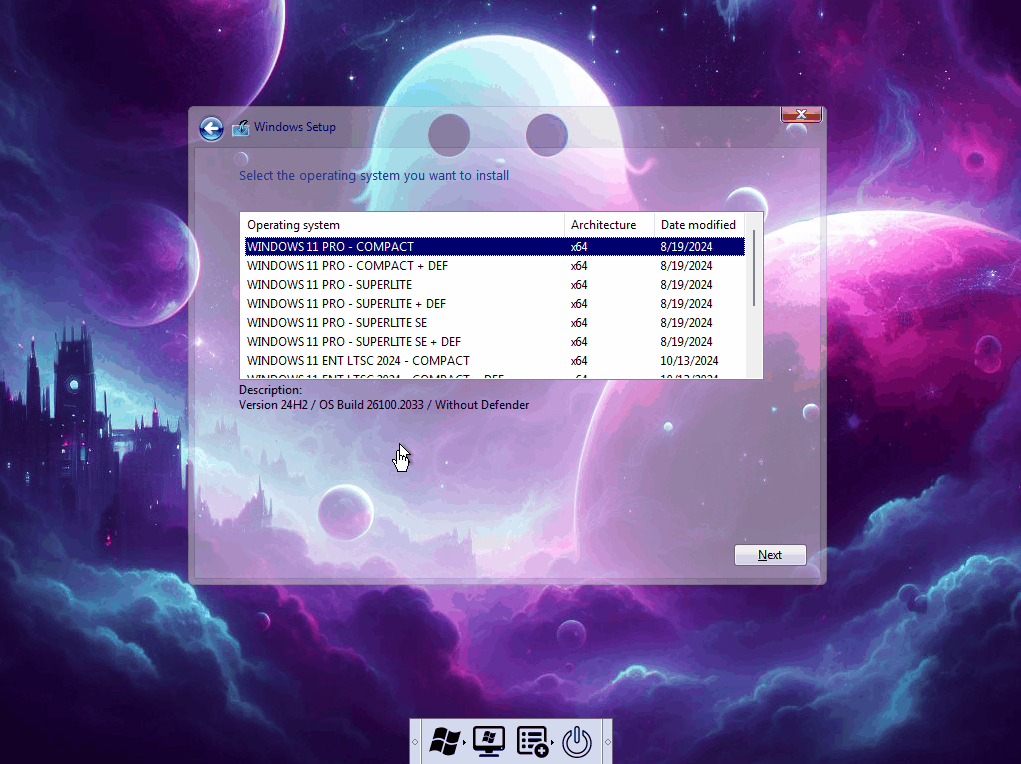Select WINDOWS 11 PRO - COMPACT + DEF
The image size is (1021, 764).
pyautogui.click(x=495, y=266)
